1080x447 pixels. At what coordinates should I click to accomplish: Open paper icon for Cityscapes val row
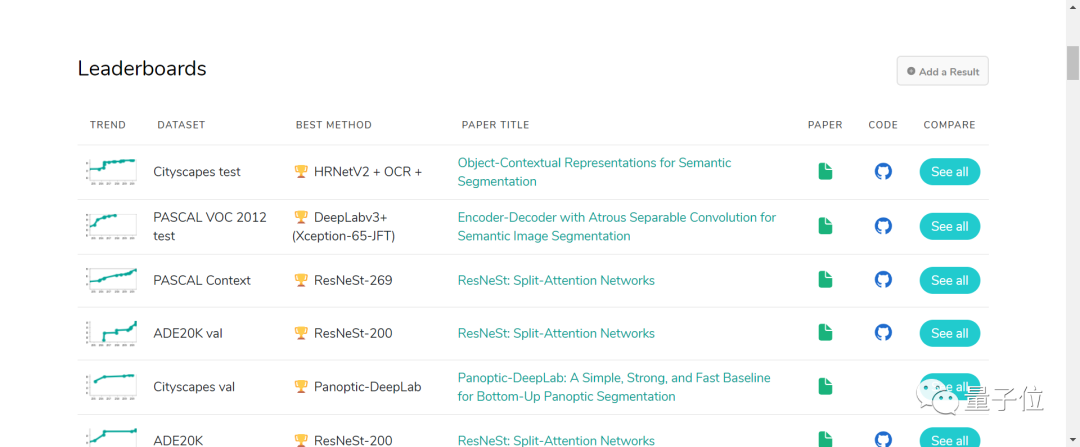[x=825, y=386]
